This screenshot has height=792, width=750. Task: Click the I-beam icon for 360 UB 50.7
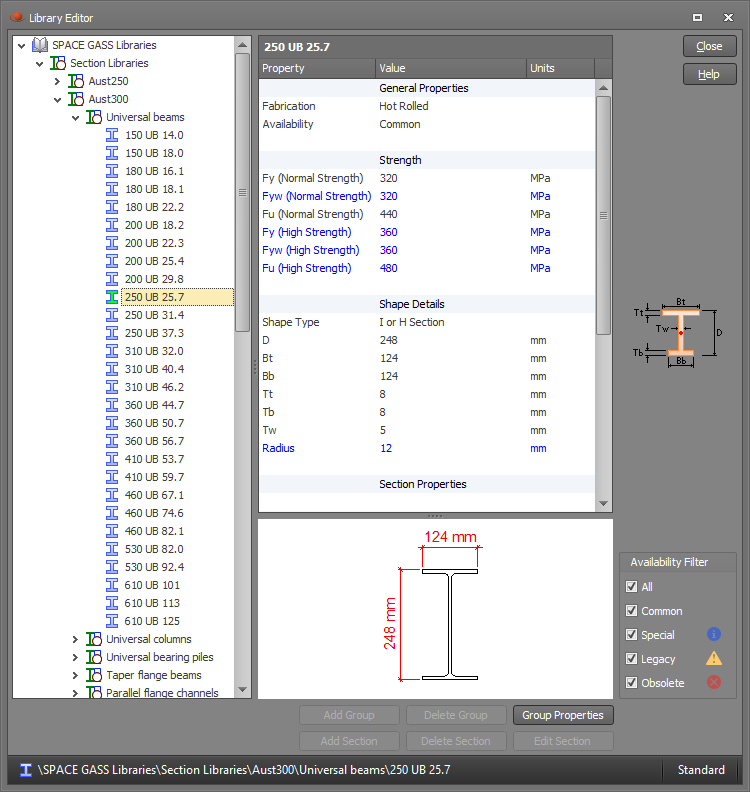[112, 423]
